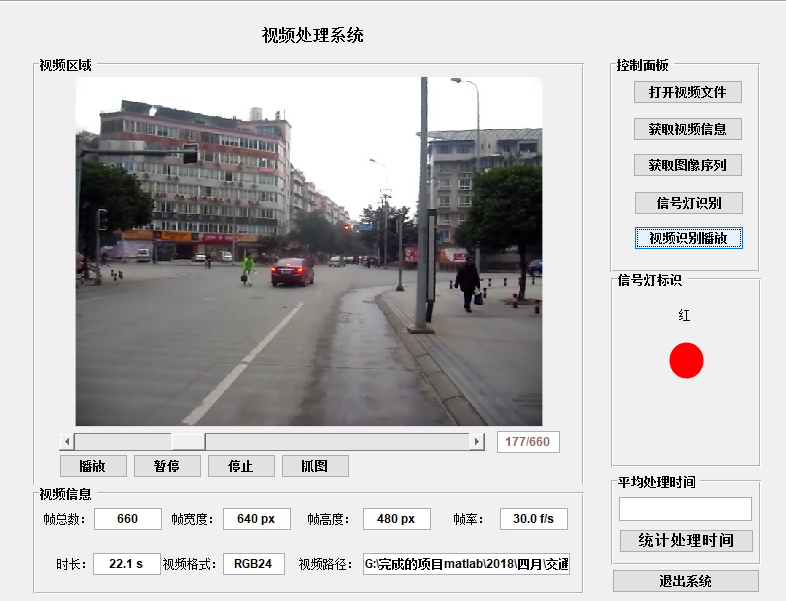
Task: Click the 帧总数 field showing 660
Action: point(128,519)
